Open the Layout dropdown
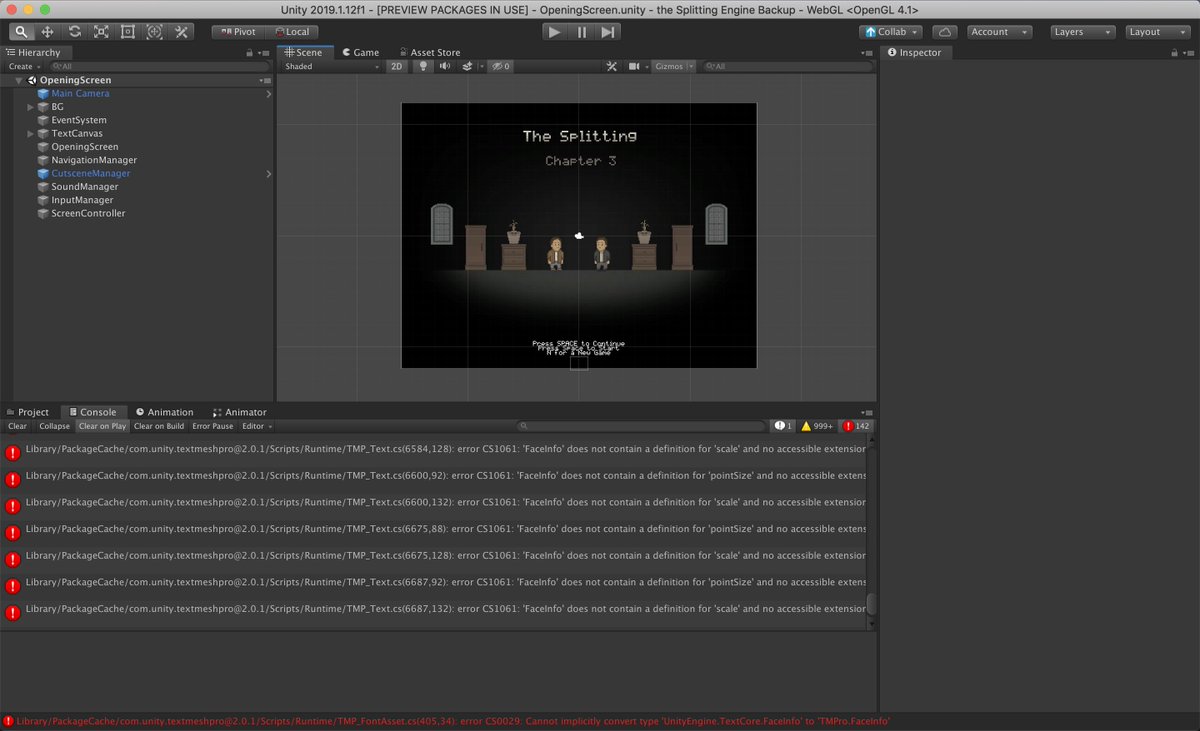1200x731 pixels. [1157, 32]
